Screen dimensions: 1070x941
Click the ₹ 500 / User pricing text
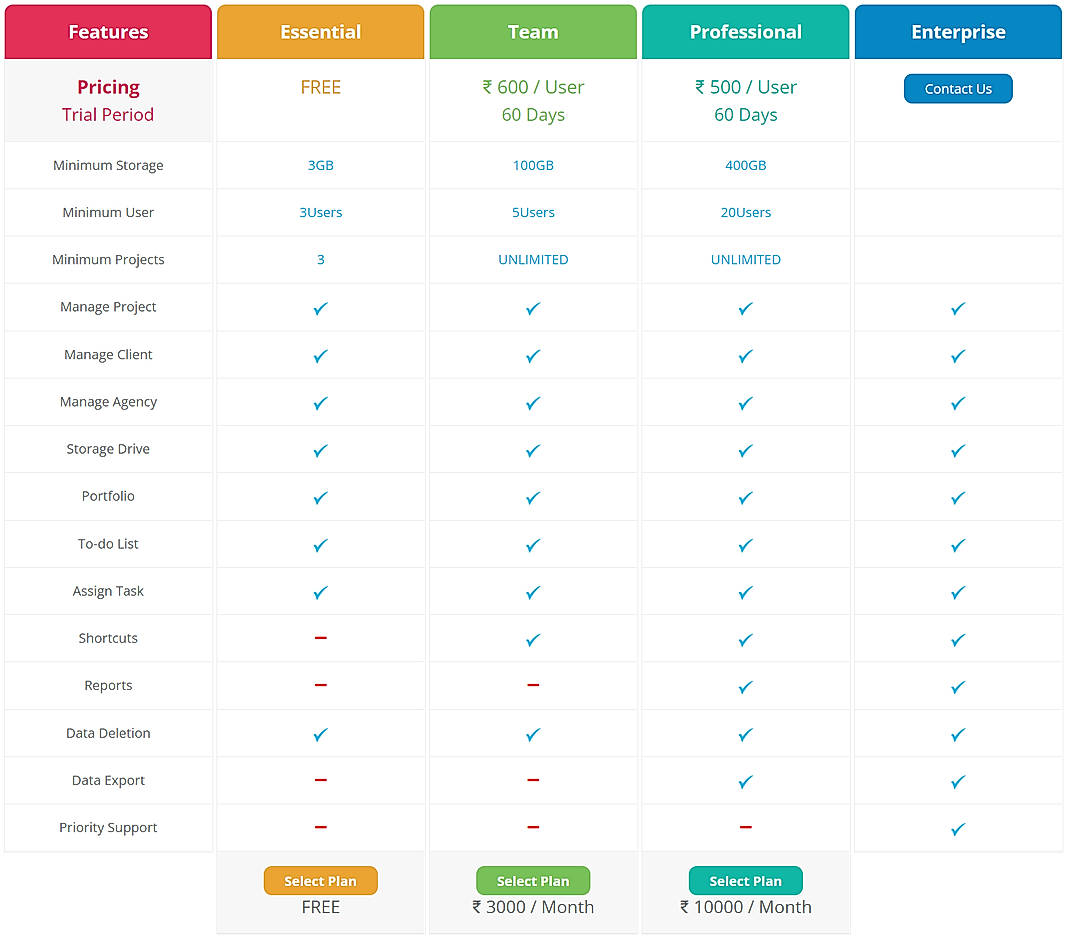tap(746, 87)
